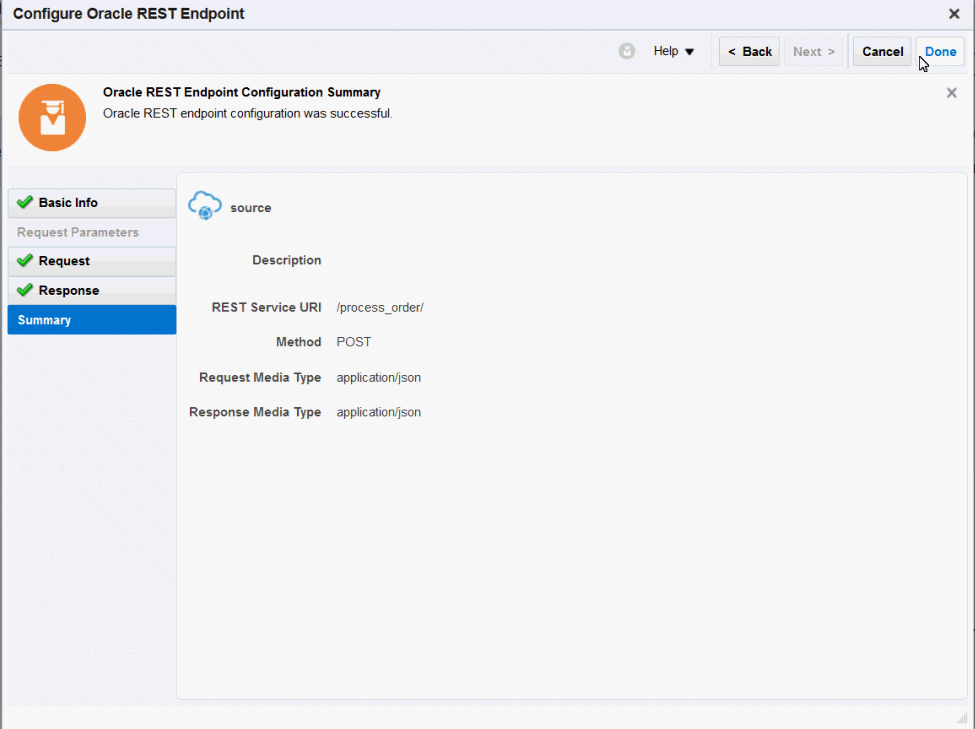The image size is (975, 729).
Task: Click the REST Service URI label
Action: point(266,307)
